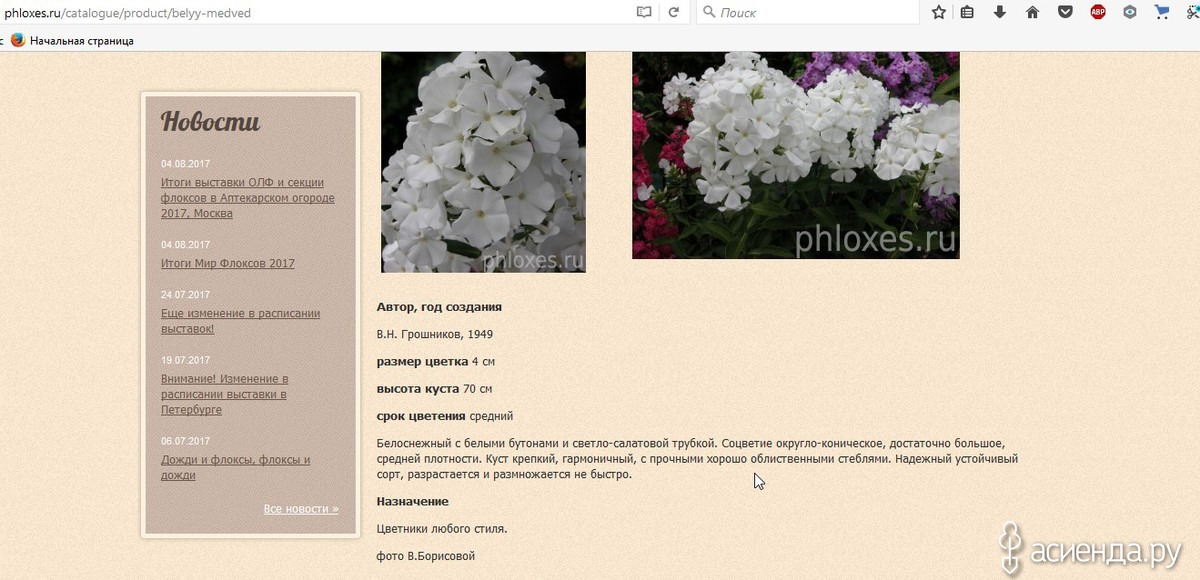Click Firefox icon of Начальная страница bookmark
Viewport: 1200px width, 580px height.
tap(18, 41)
